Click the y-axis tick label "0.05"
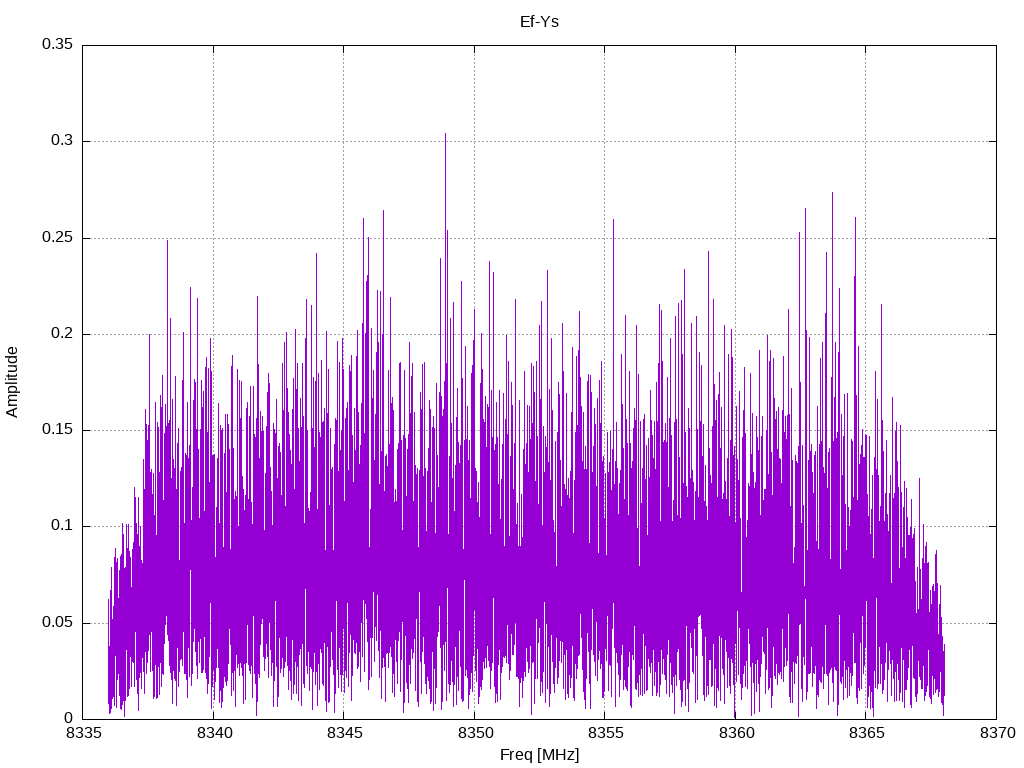Image resolution: width=1024 pixels, height=768 pixels. pyautogui.click(x=57, y=622)
